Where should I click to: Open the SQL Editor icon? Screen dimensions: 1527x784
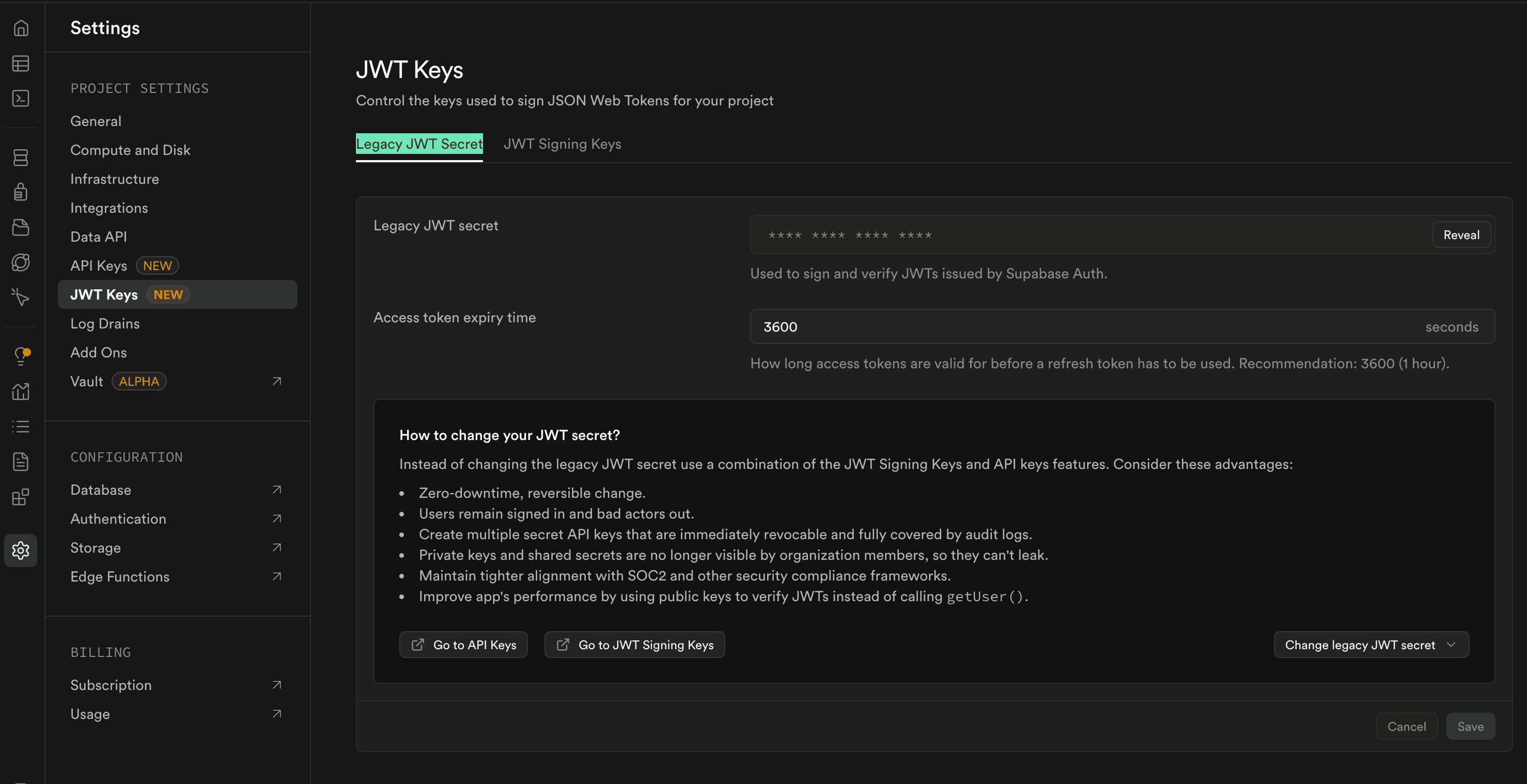21,98
